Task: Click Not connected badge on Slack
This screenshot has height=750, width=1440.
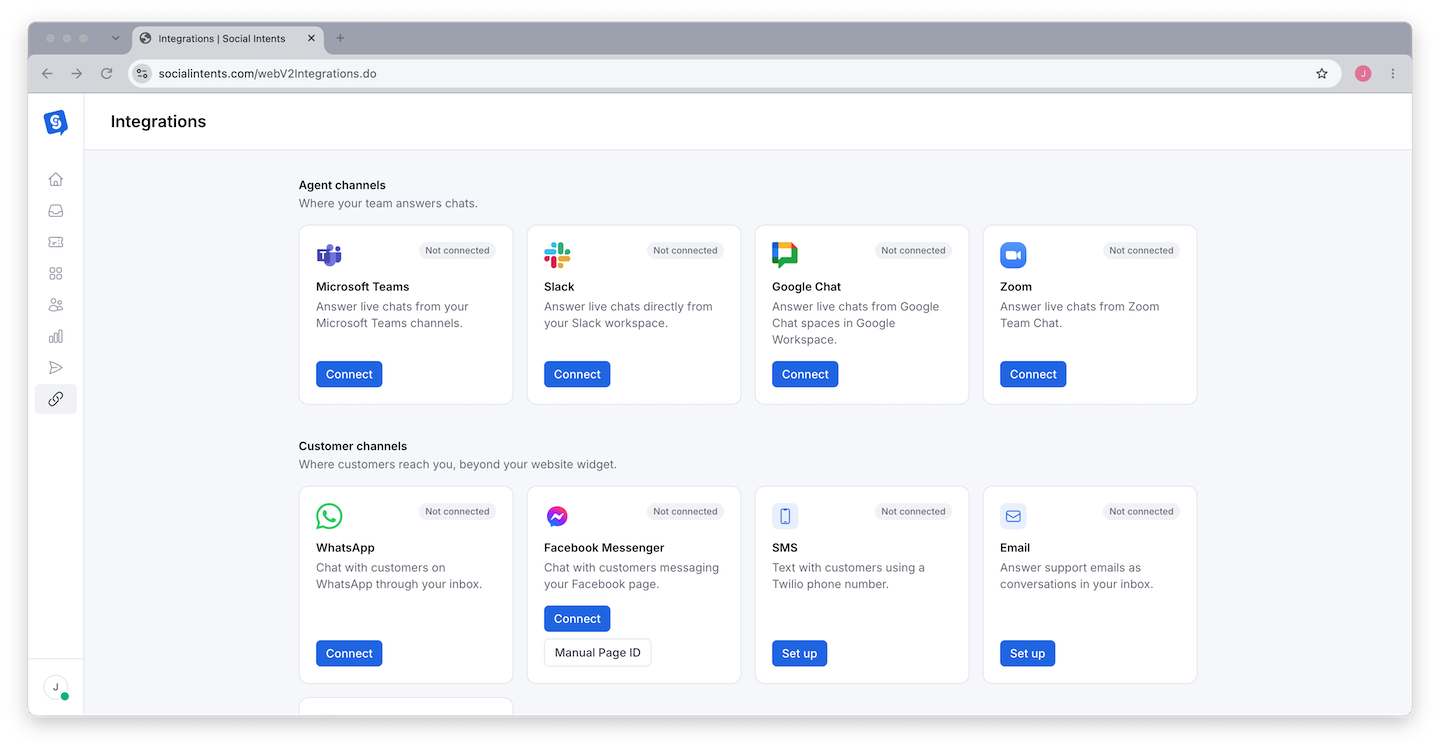Action: (685, 250)
